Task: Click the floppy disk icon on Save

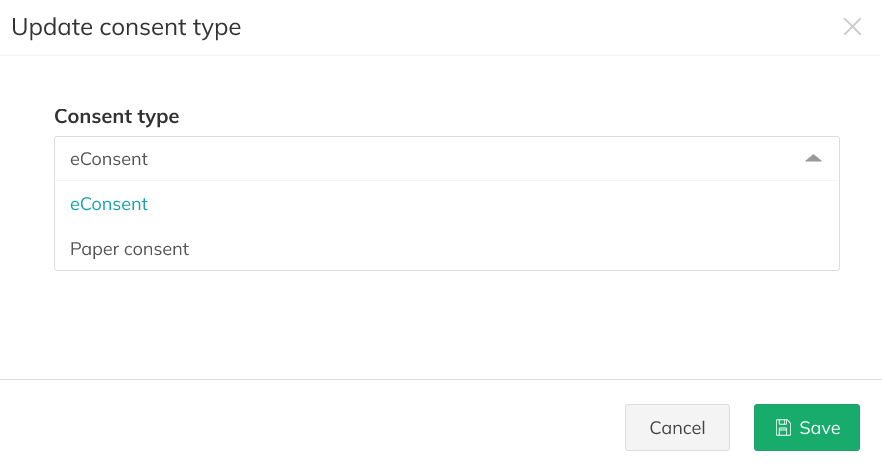Action: (x=784, y=428)
